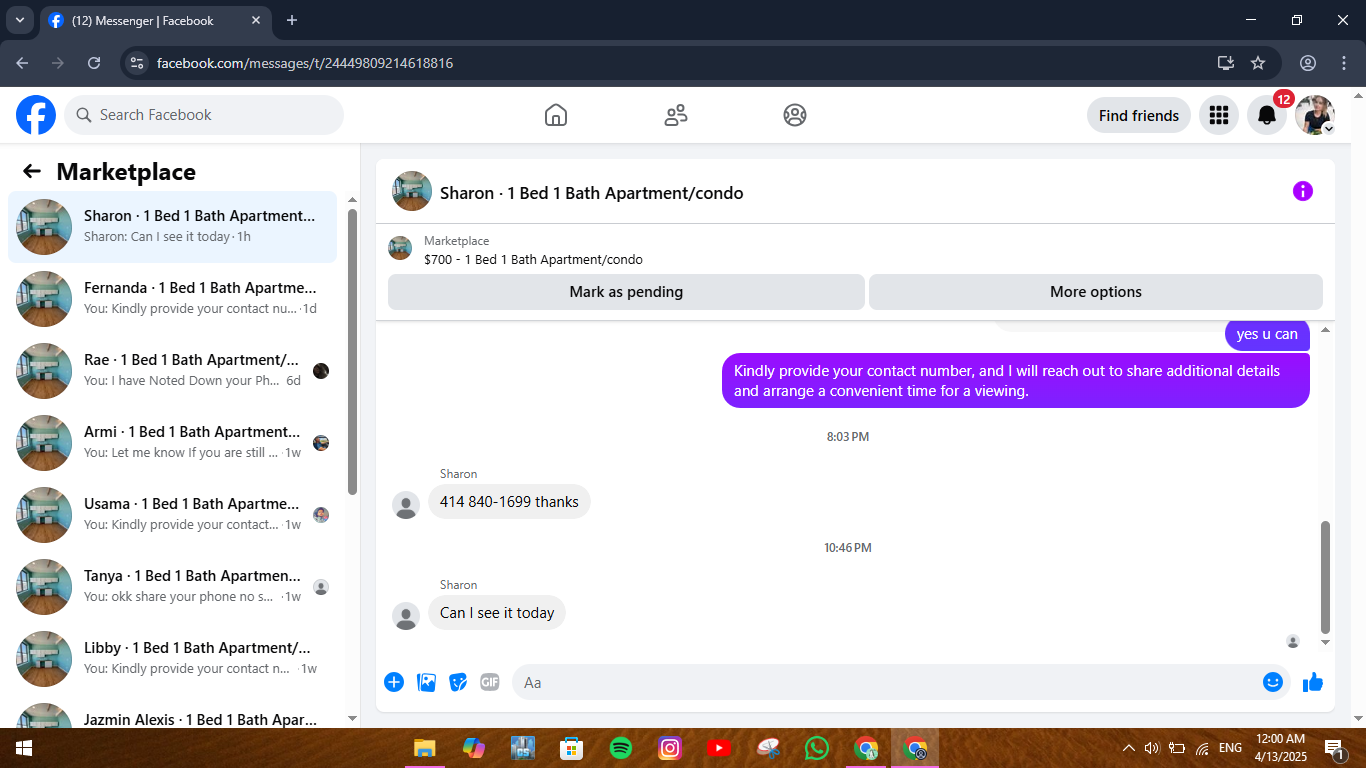Viewport: 1366px width, 768px height.
Task: Attach a photo using the image icon
Action: pos(426,682)
